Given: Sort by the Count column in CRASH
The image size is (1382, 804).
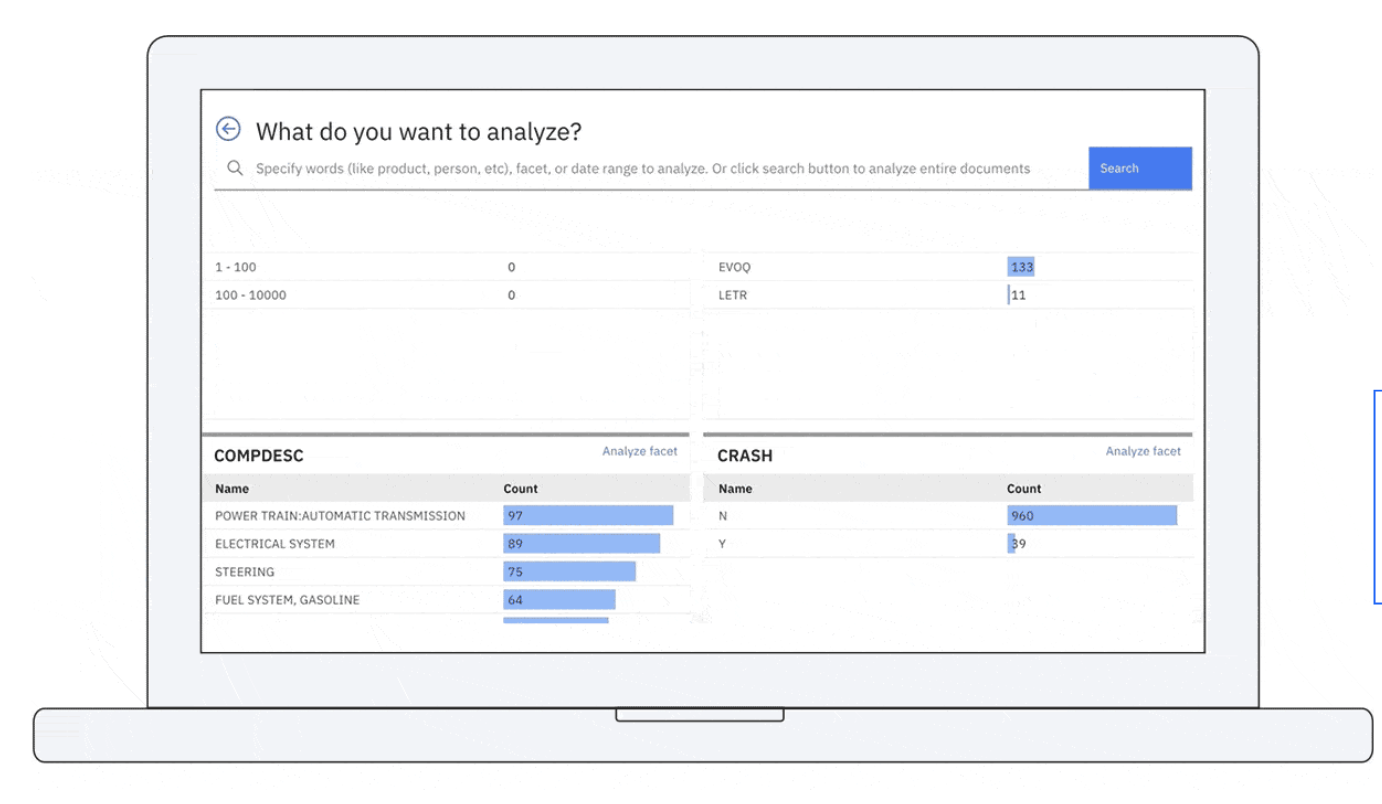Looking at the screenshot, I should click(x=1024, y=488).
